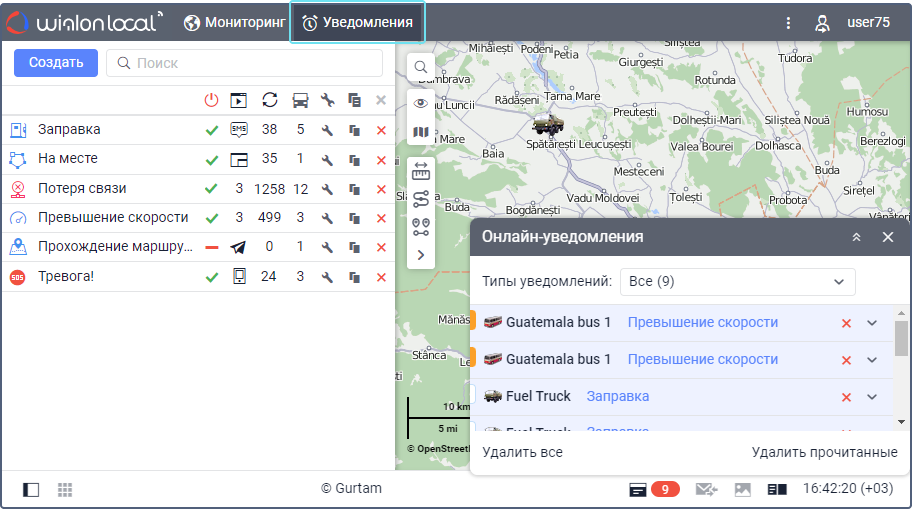
Task: Expand first Guatemala bus 1 notification
Action: coord(872,323)
